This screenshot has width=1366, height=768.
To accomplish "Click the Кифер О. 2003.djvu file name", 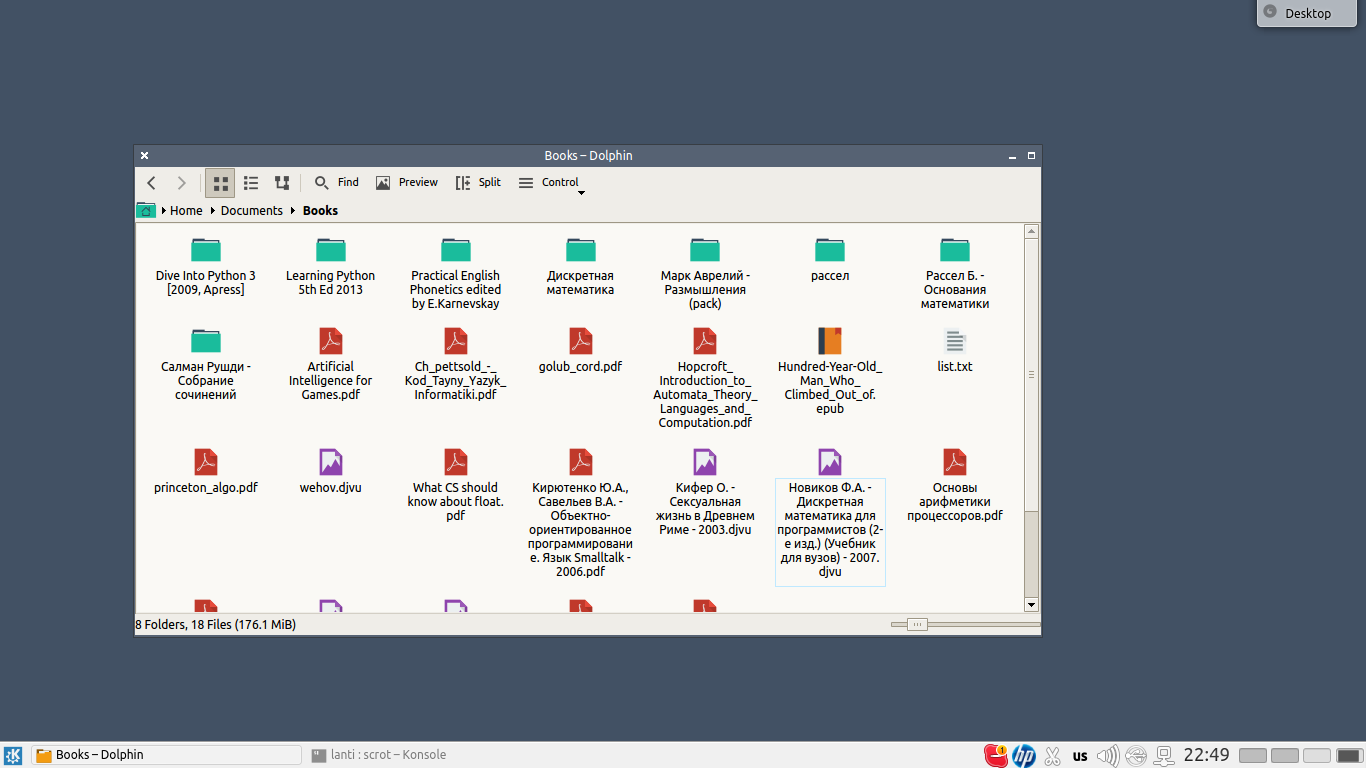I will [x=705, y=509].
